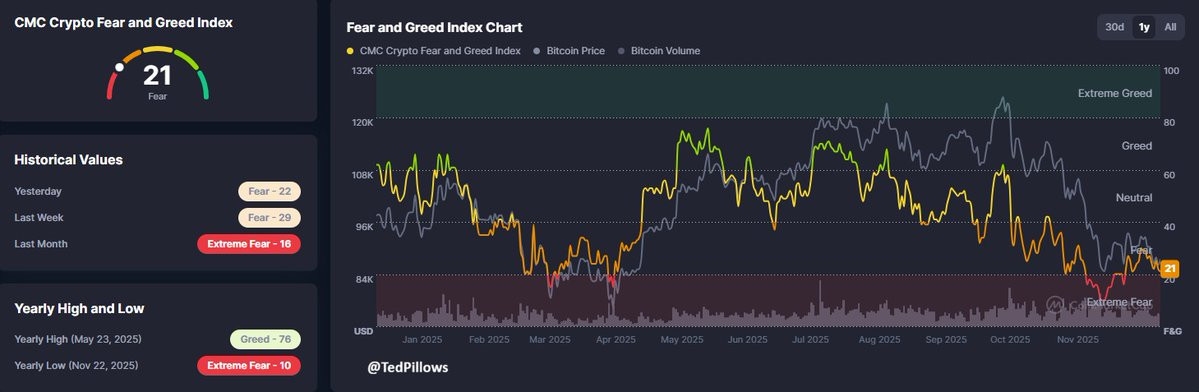Show the All time range
This screenshot has height=392, width=1199.
pyautogui.click(x=1170, y=27)
